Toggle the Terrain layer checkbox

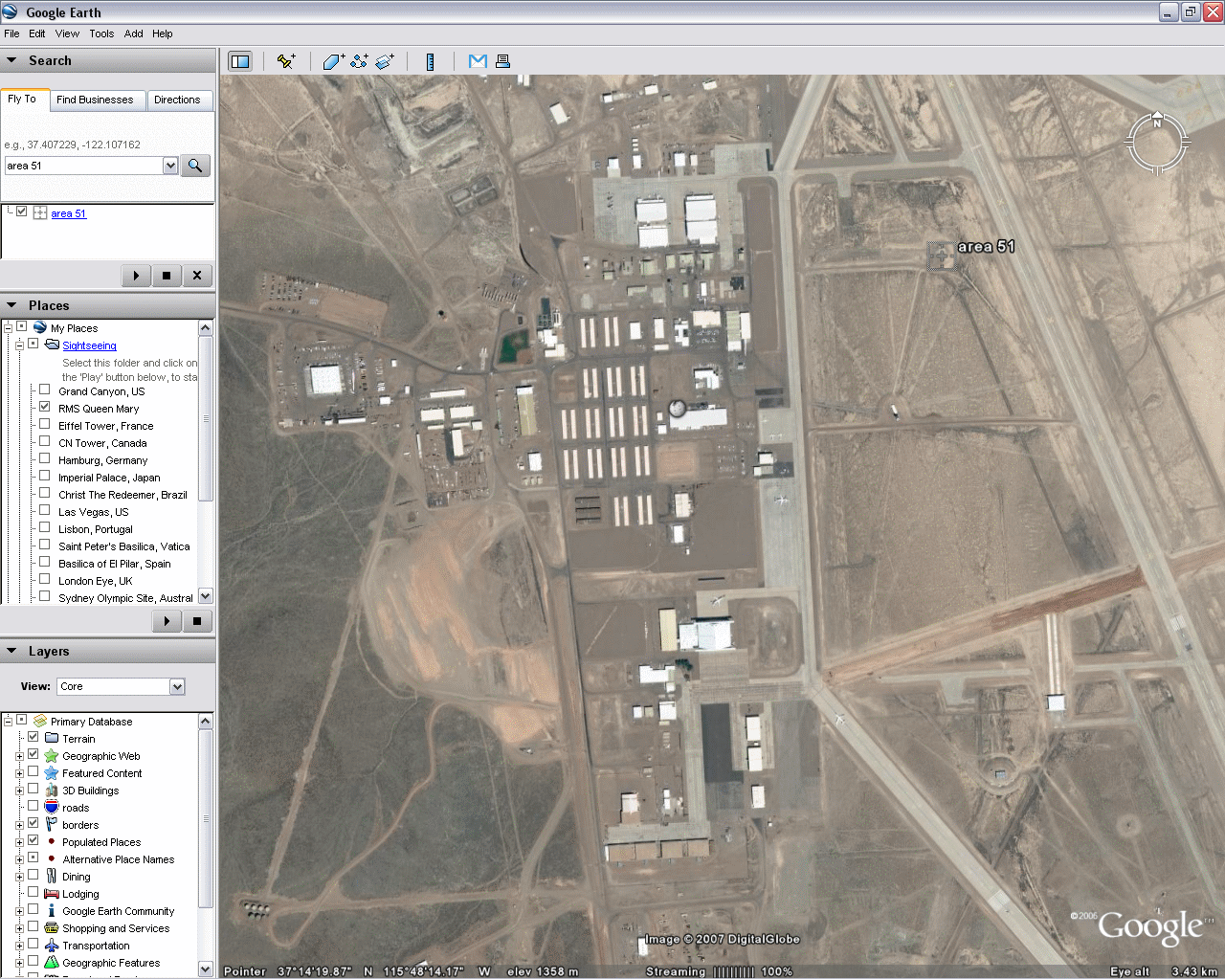(x=33, y=737)
